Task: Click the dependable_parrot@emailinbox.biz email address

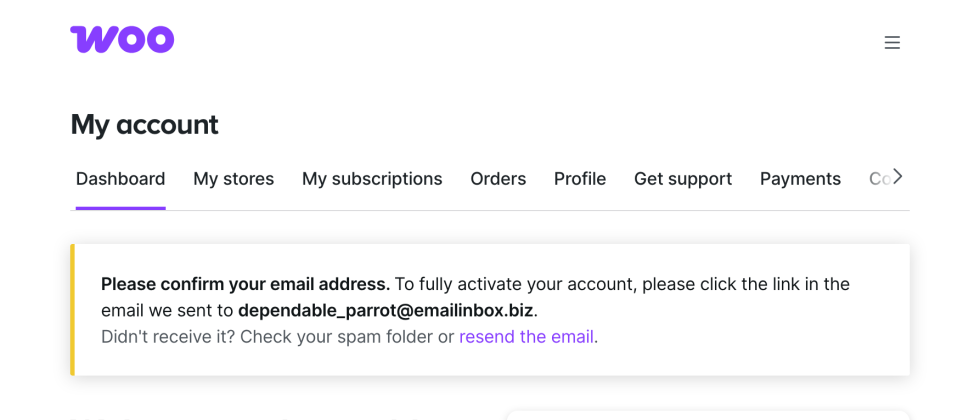Action: [386, 311]
